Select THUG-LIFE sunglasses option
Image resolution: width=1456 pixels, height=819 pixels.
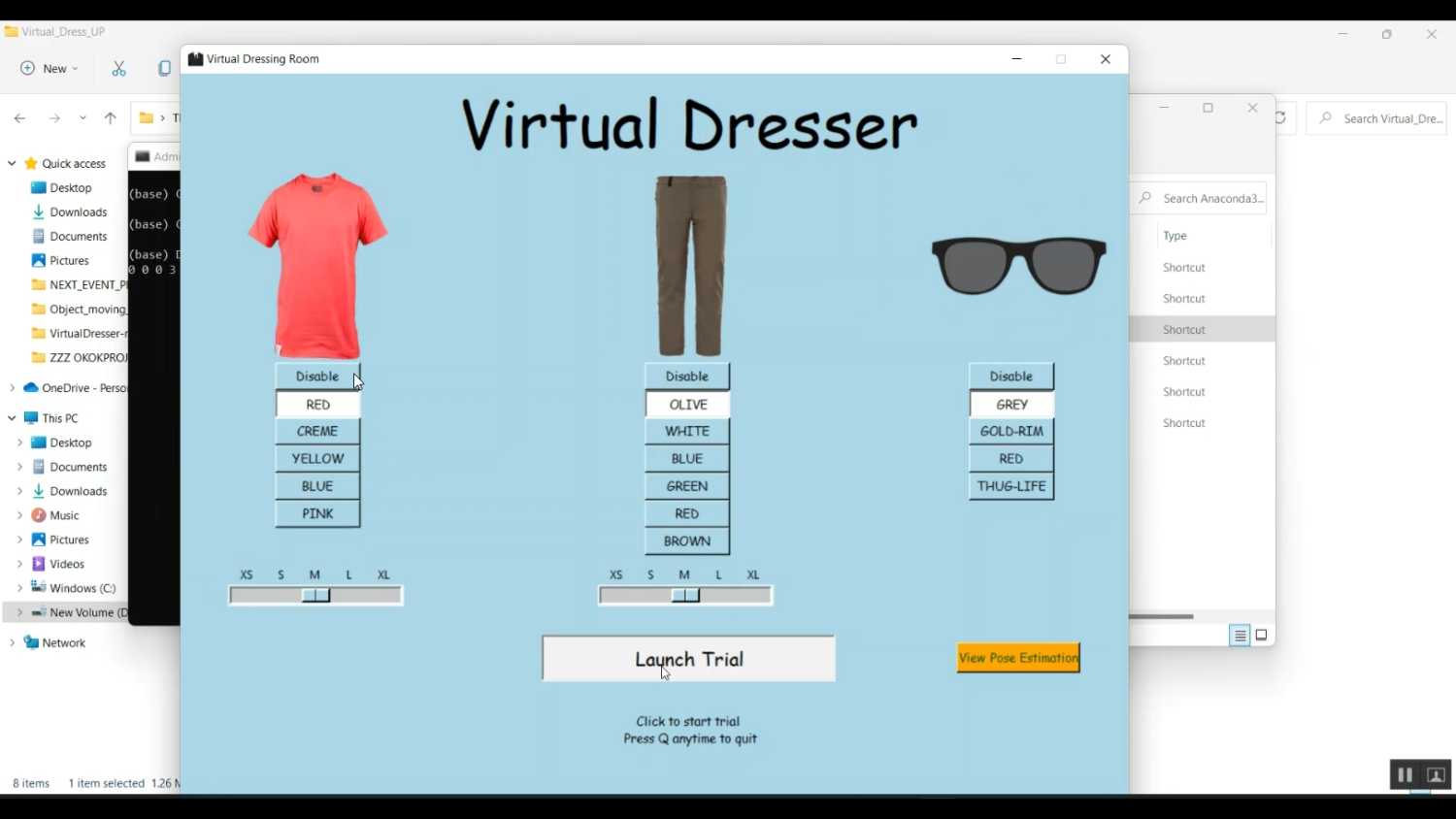pyautogui.click(x=1011, y=487)
